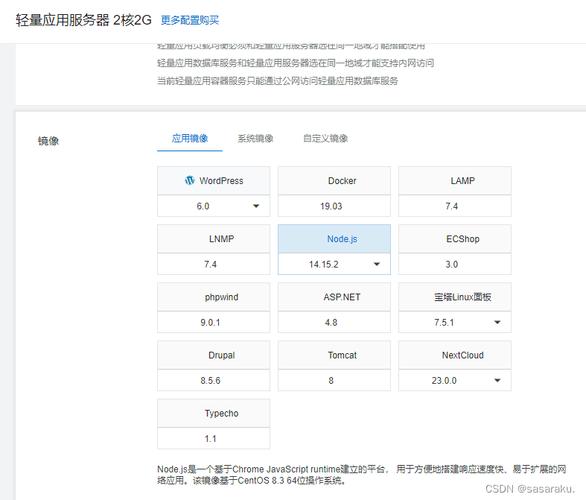Click the Tomcat 8 version field
Viewport: 586px width, 500px height.
(334, 380)
